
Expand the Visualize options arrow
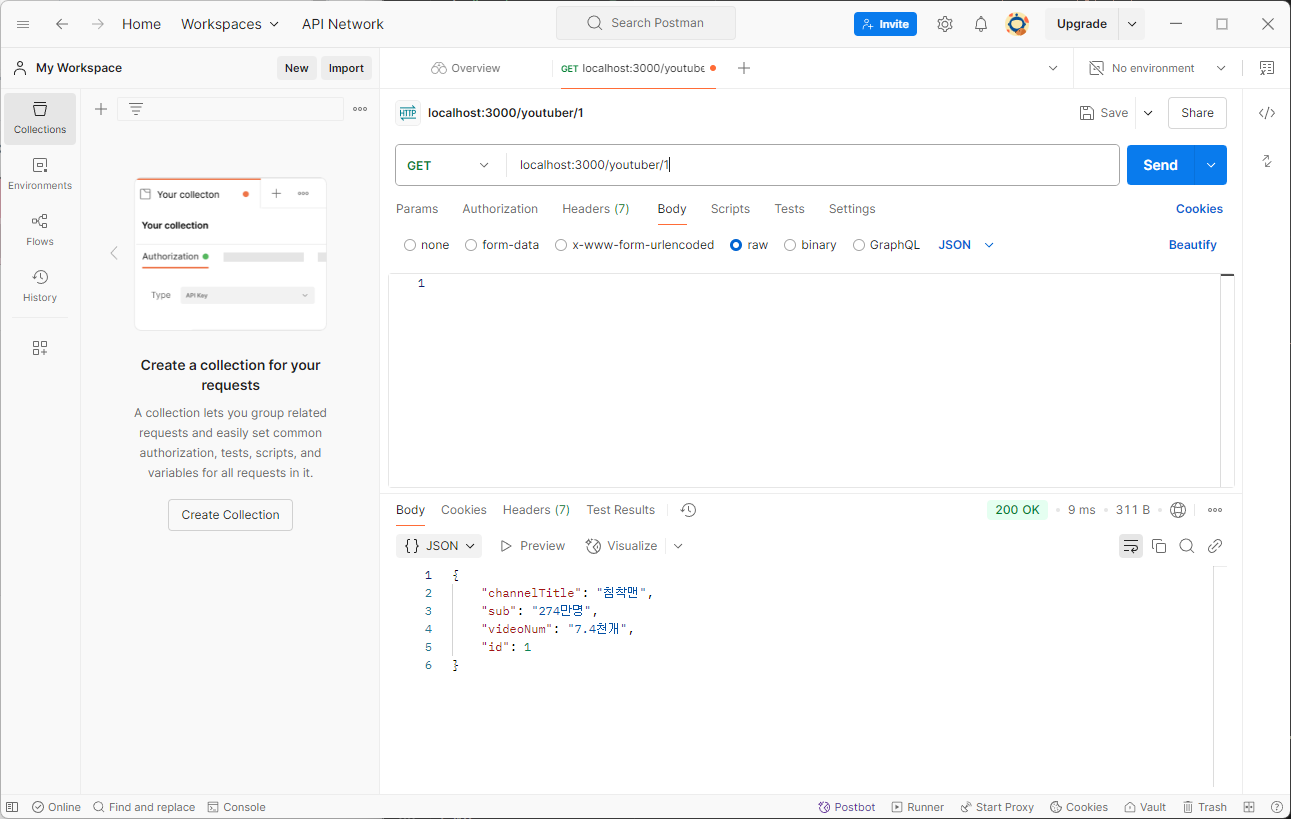(x=678, y=546)
